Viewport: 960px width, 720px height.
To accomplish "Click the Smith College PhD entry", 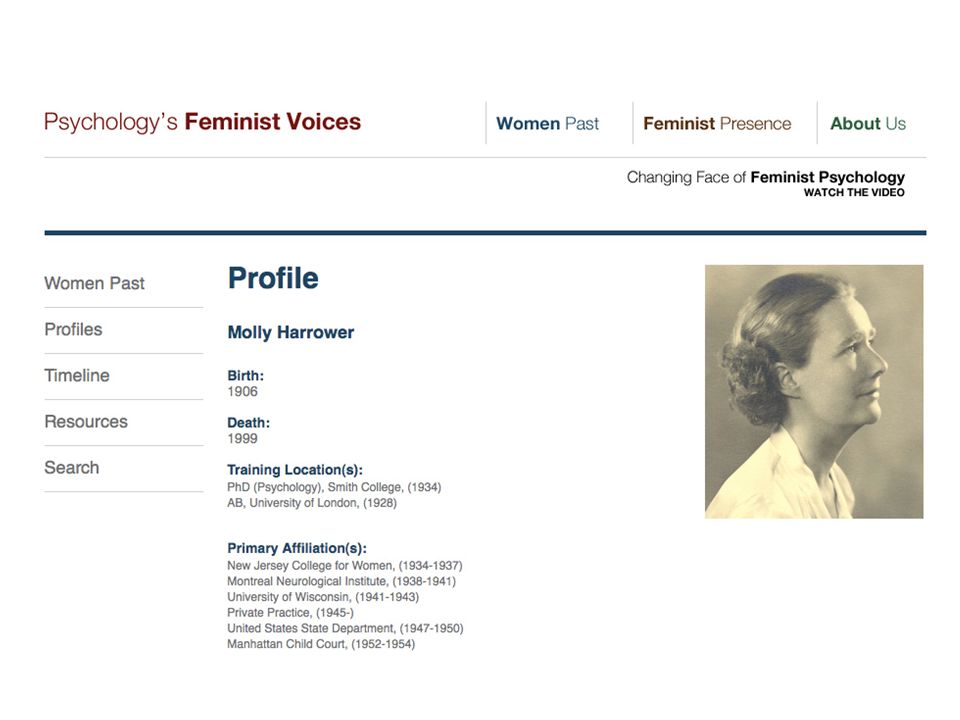I will [334, 487].
